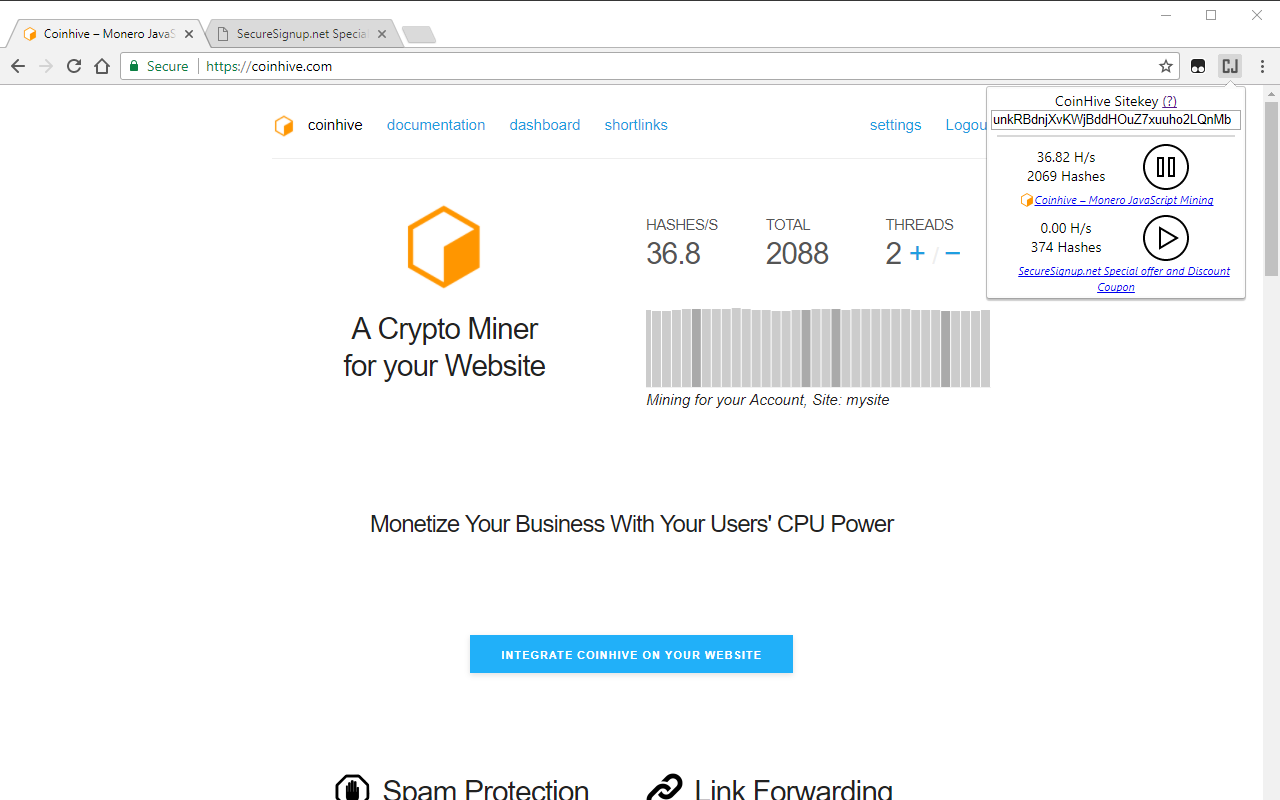
Task: Open a new browser tab
Action: (x=418, y=35)
